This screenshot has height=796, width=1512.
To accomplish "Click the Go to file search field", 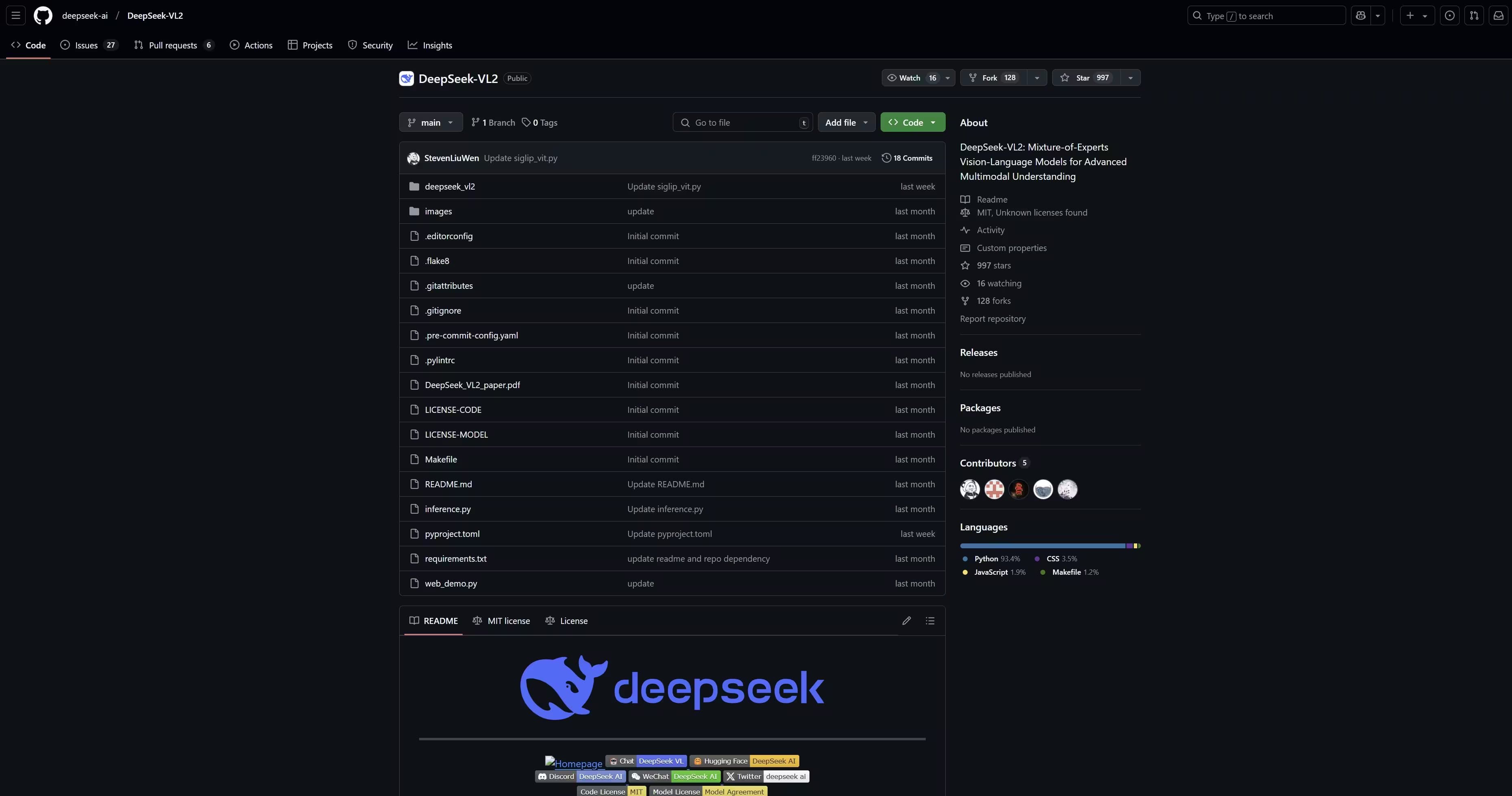I will [742, 122].
